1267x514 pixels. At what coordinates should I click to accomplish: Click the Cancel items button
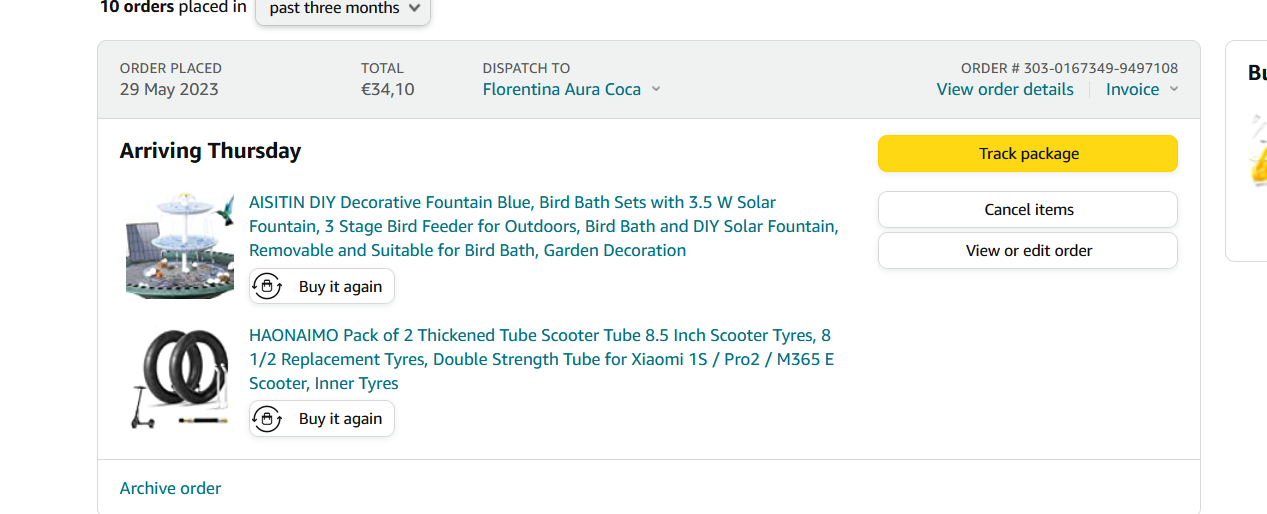pyautogui.click(x=1027, y=210)
